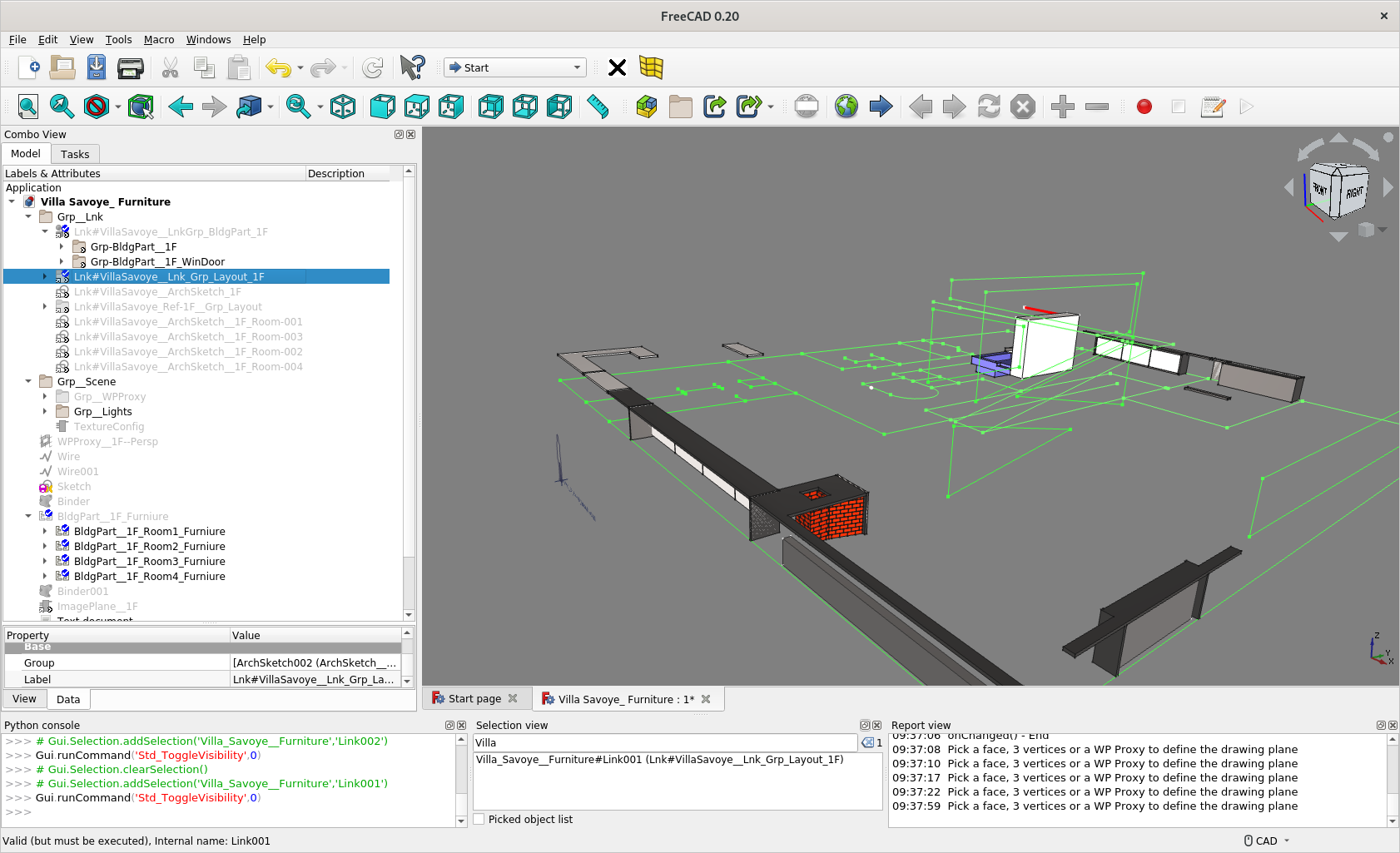Viewport: 1400px width, 853px height.
Task: Open What's This help cursor icon
Action: click(412, 67)
